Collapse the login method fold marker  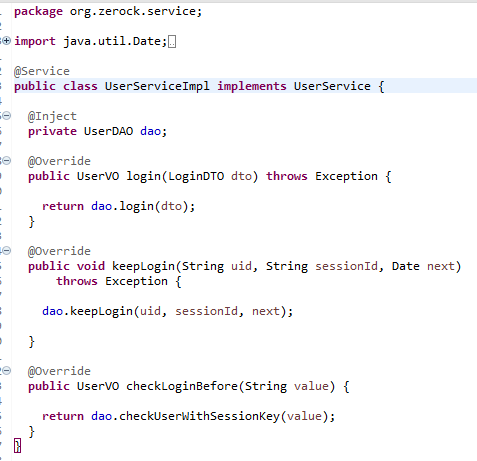point(7,161)
